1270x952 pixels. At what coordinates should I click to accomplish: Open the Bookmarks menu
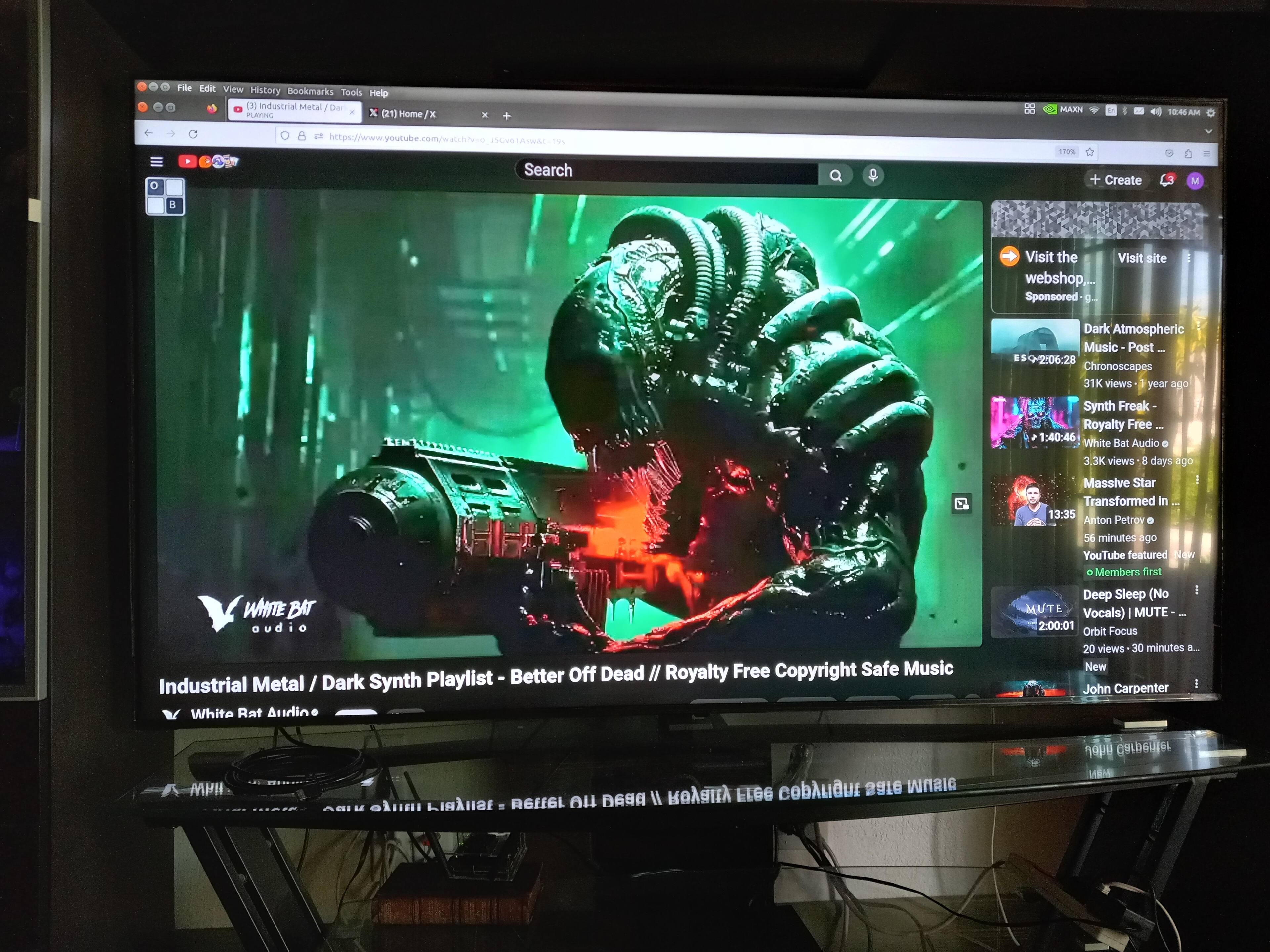click(x=310, y=91)
